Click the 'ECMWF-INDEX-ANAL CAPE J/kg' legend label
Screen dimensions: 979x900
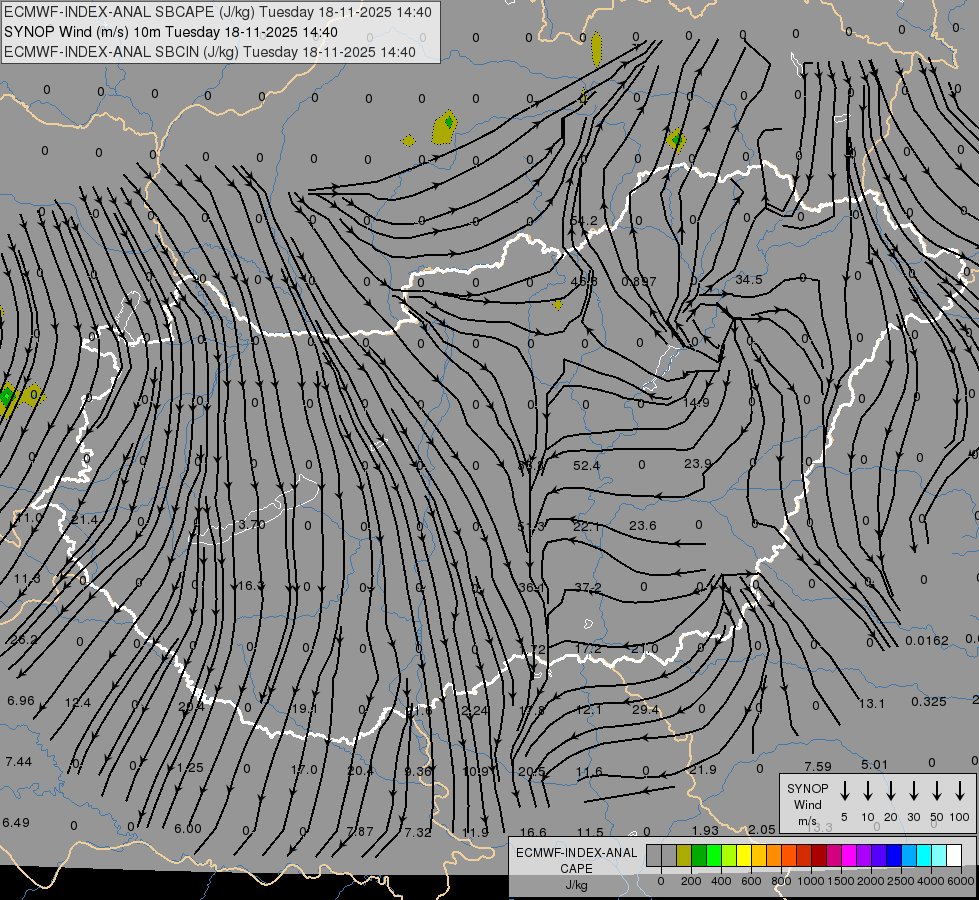coord(576,868)
